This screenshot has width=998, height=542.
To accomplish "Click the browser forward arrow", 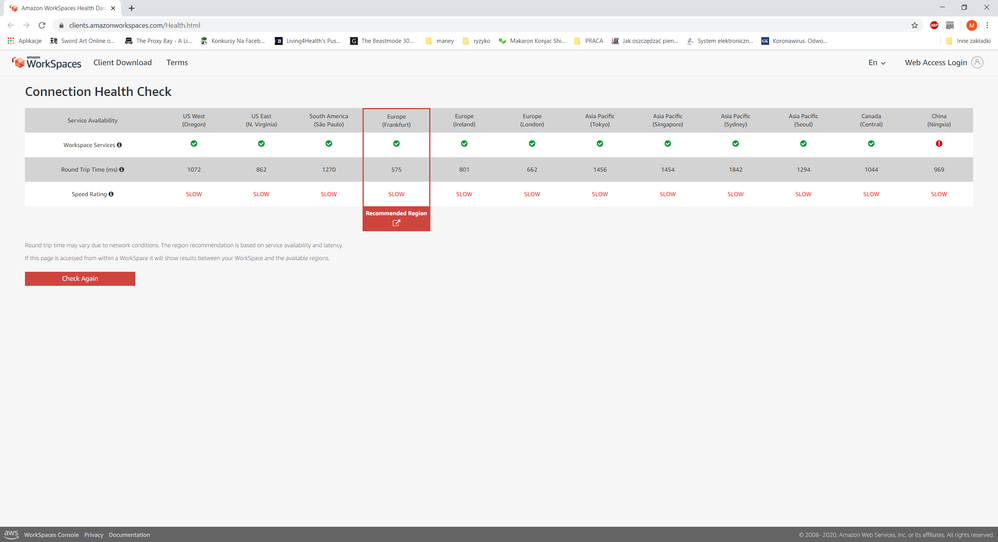I will [26, 25].
